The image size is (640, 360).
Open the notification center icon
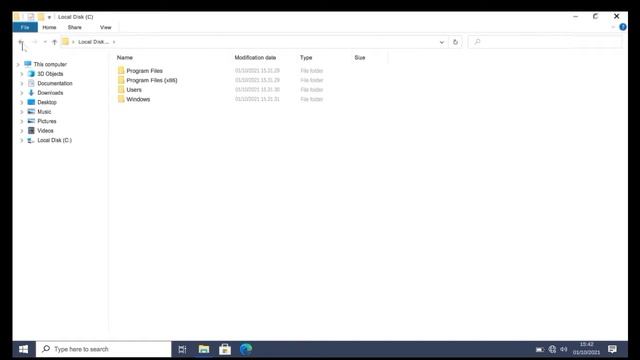point(612,349)
